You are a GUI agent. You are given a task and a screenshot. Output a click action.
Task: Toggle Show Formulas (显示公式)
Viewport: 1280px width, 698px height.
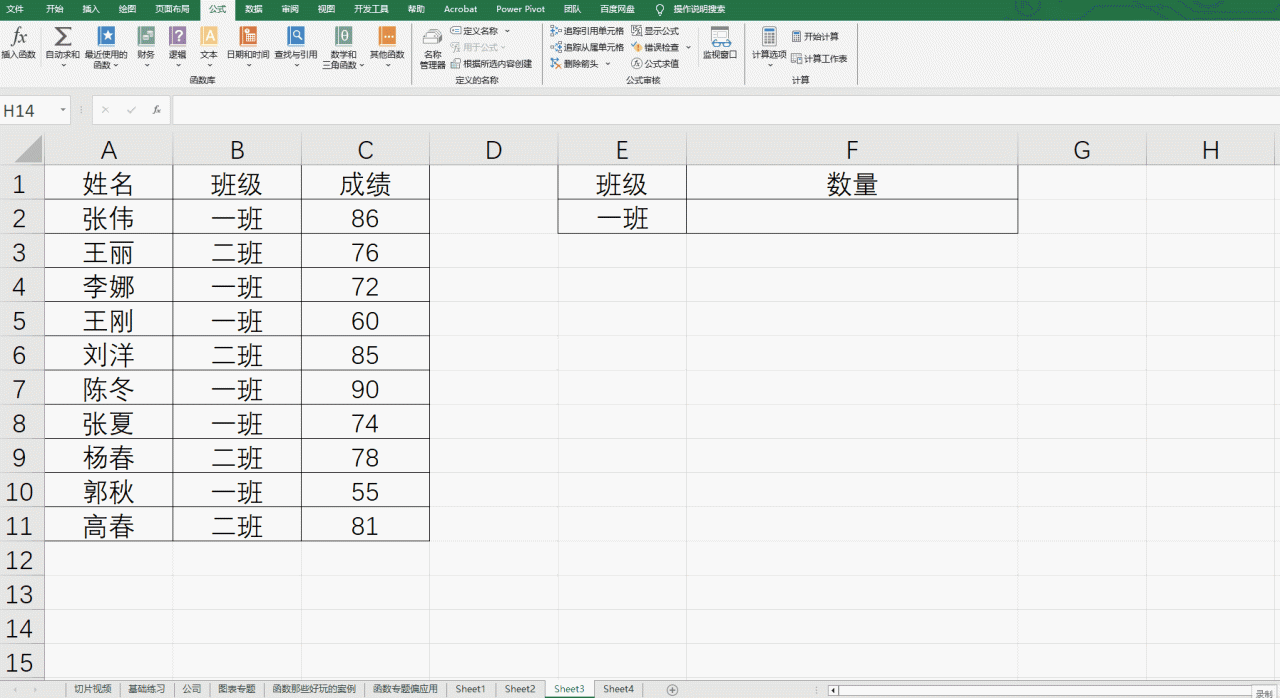655,31
